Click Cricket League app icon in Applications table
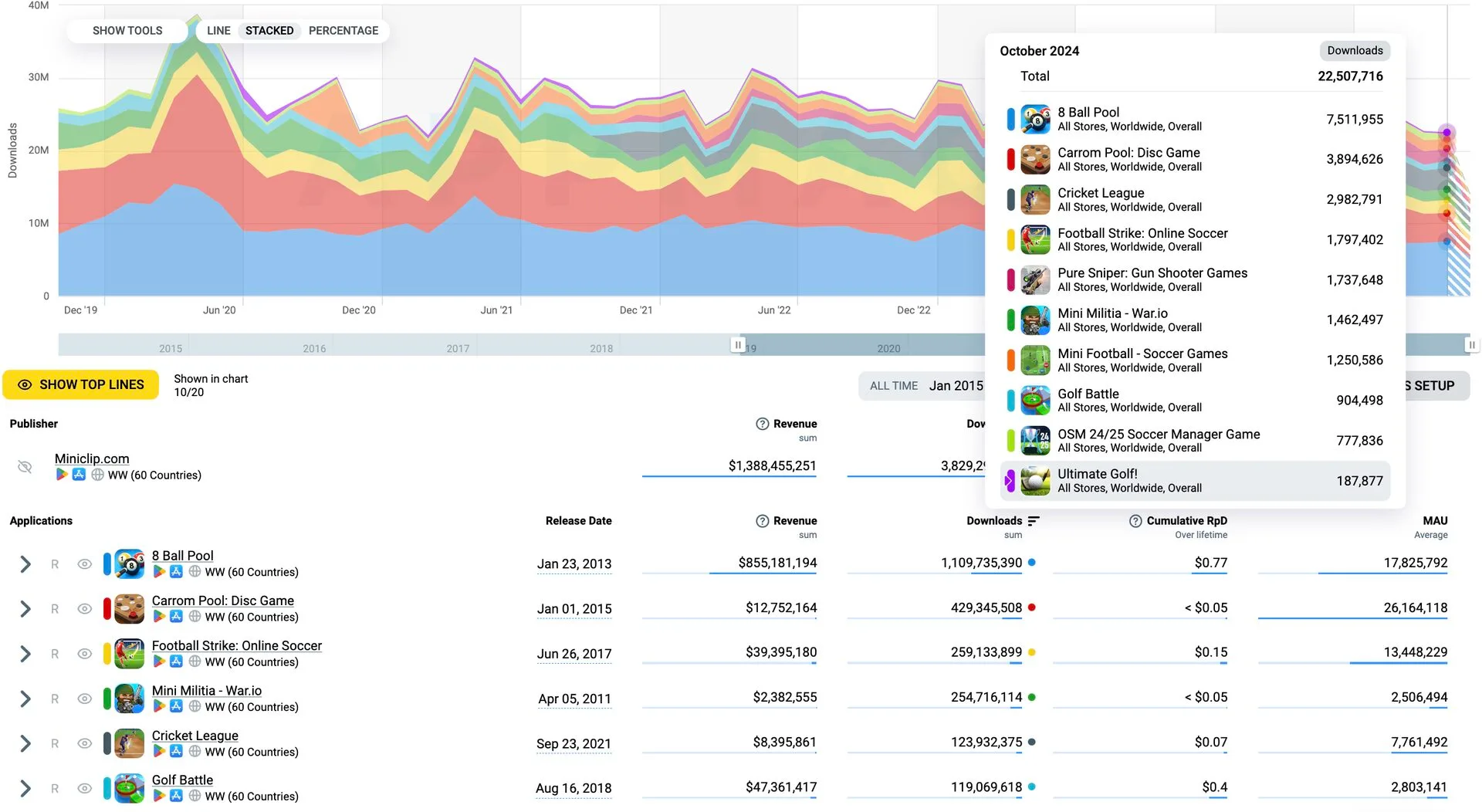The height and width of the screenshot is (812, 1482). coord(130,743)
